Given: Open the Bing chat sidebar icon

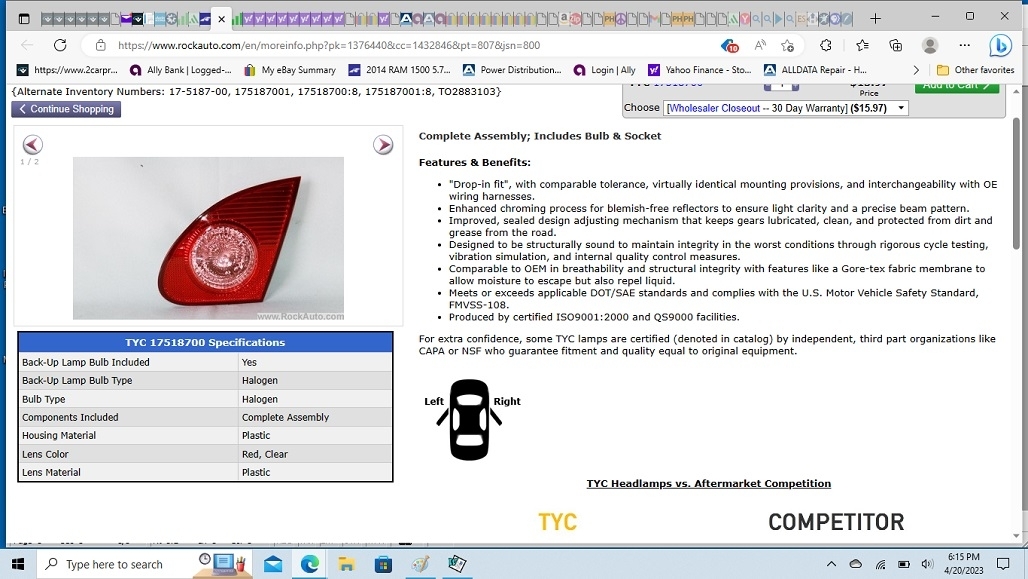Looking at the screenshot, I should pos(999,45).
